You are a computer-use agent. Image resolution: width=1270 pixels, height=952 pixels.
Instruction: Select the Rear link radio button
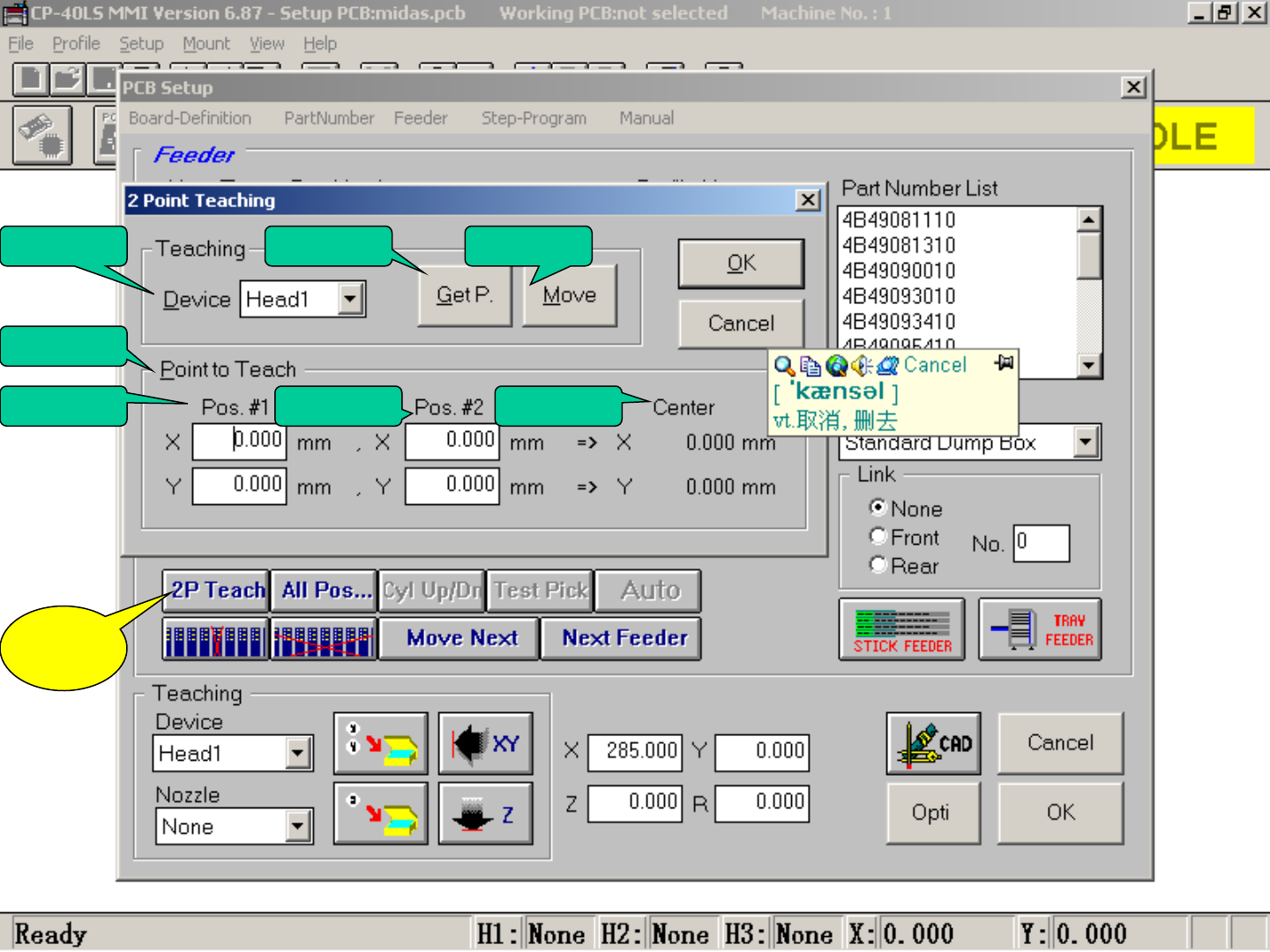pos(878,565)
